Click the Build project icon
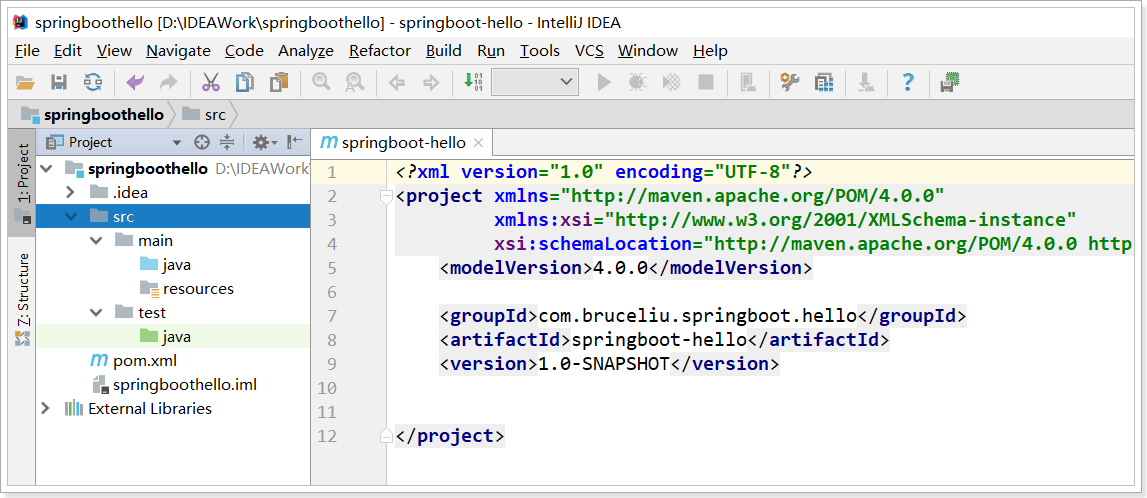 click(473, 82)
